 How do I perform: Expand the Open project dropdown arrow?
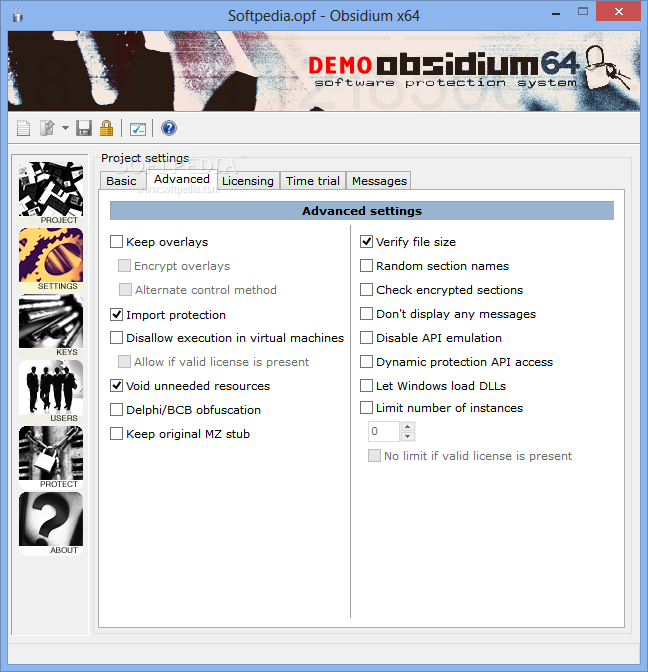click(65, 128)
